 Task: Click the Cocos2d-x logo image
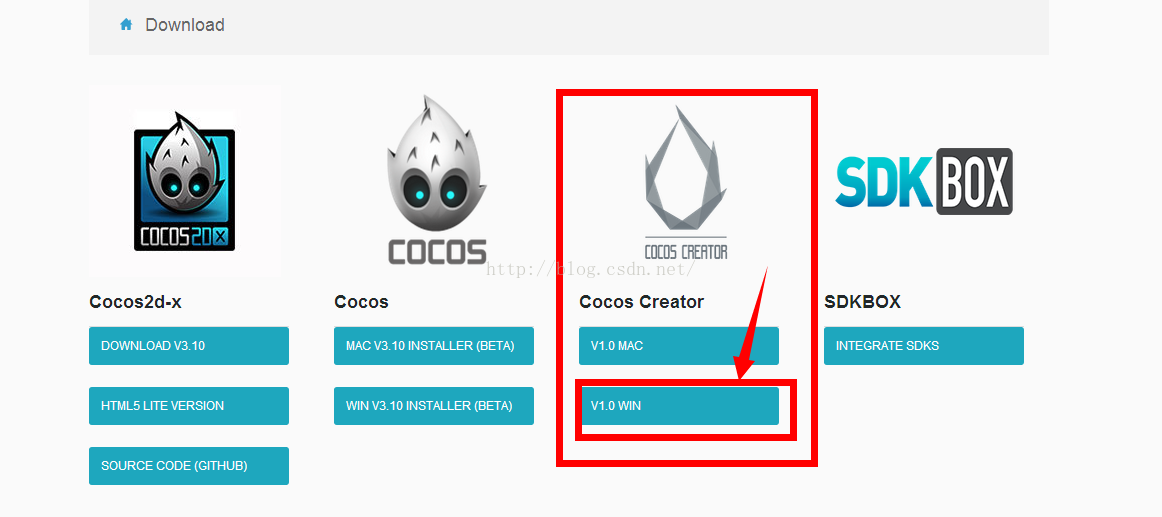coord(185,181)
